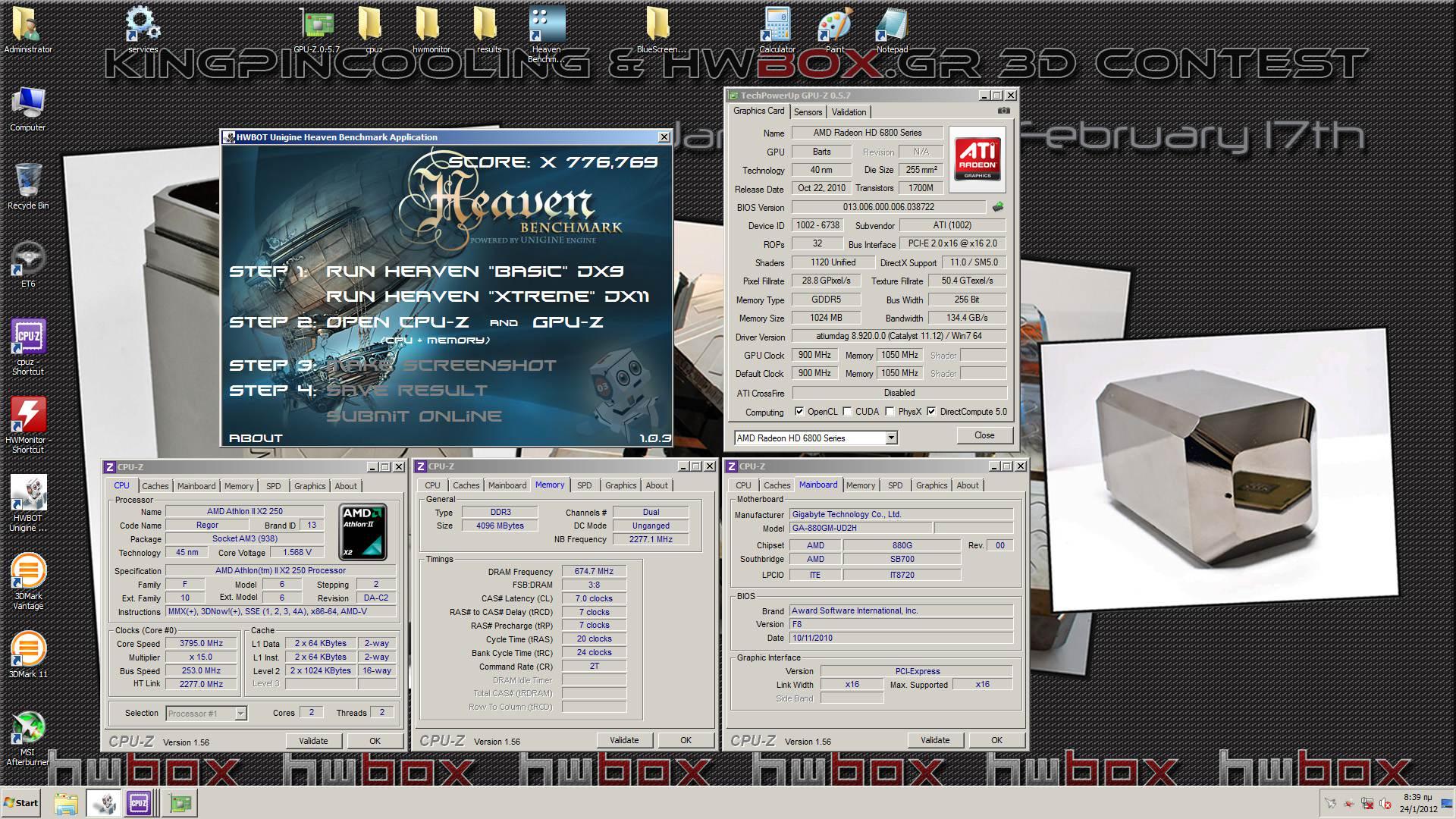Launch 3DMark 11 shortcut

pos(28,655)
